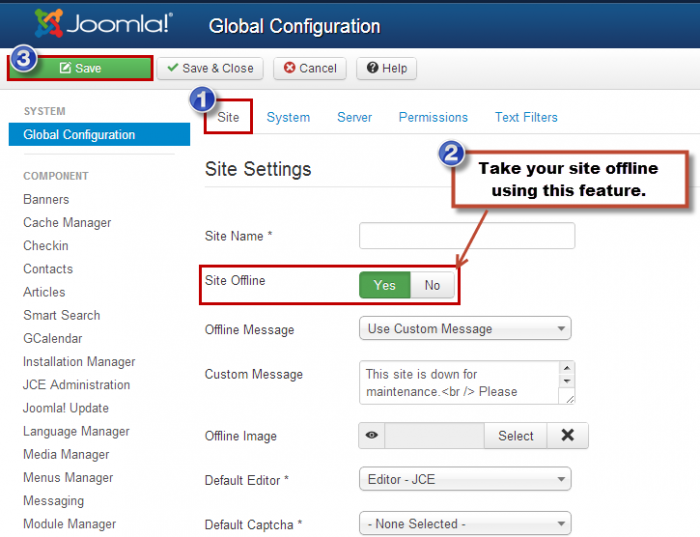Click Select for Offline Image
The width and height of the screenshot is (700, 537).
(x=516, y=436)
